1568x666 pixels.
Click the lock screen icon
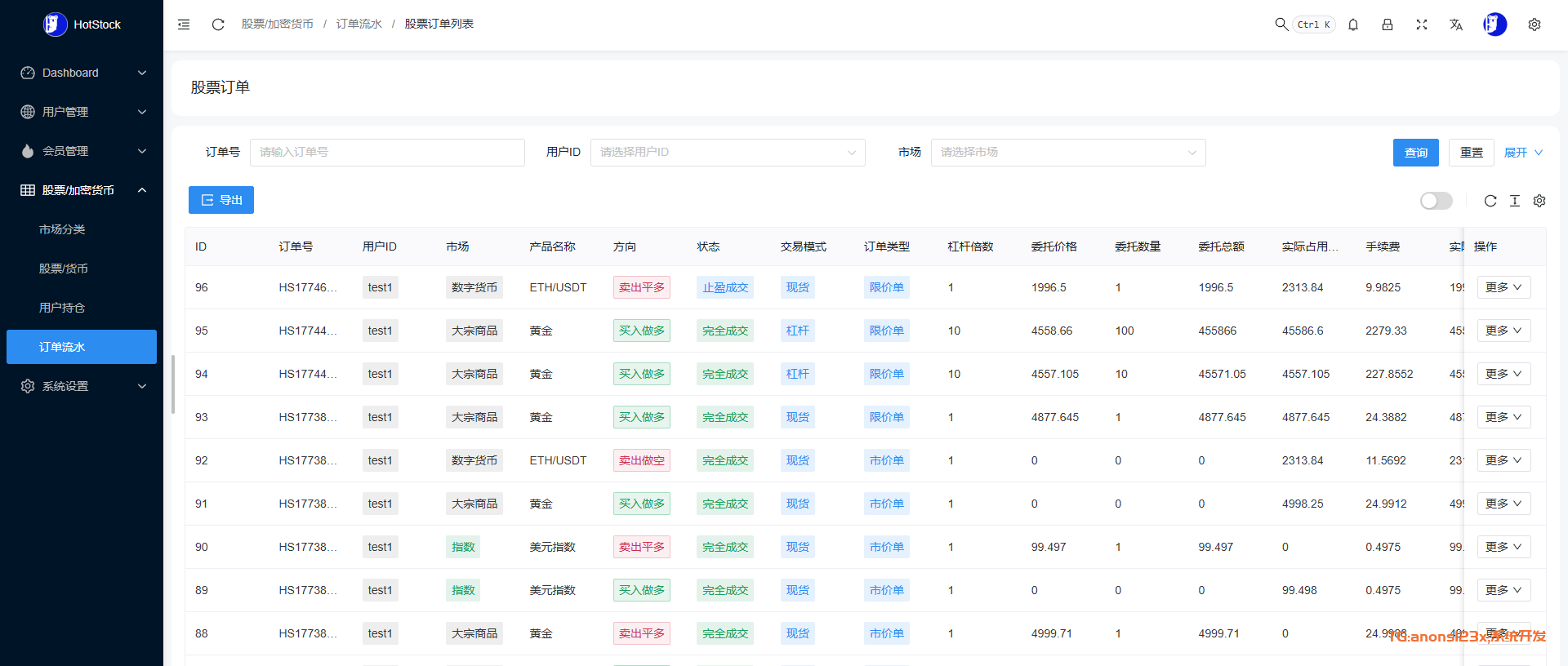pos(1388,24)
